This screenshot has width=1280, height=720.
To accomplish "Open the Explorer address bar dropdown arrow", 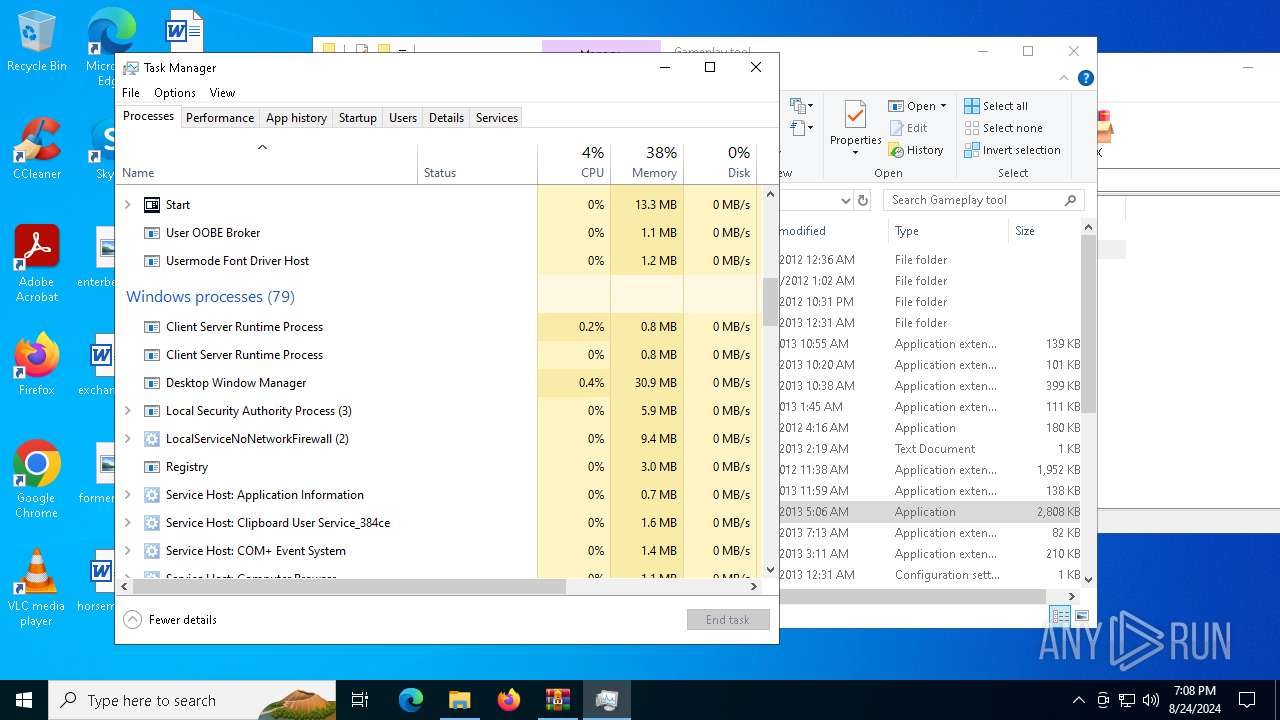I will click(845, 200).
